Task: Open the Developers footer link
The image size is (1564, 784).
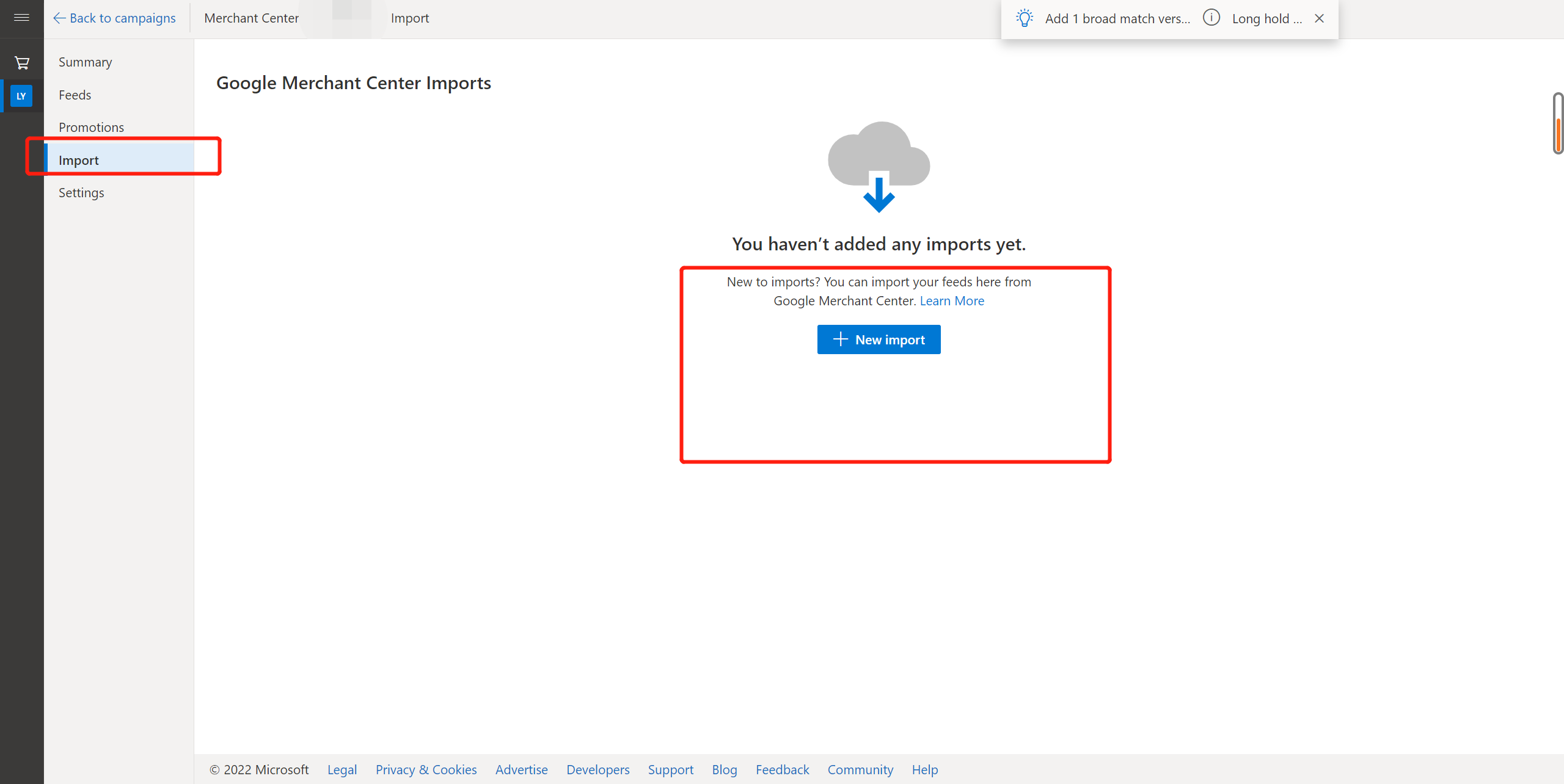Action: pyautogui.click(x=597, y=769)
